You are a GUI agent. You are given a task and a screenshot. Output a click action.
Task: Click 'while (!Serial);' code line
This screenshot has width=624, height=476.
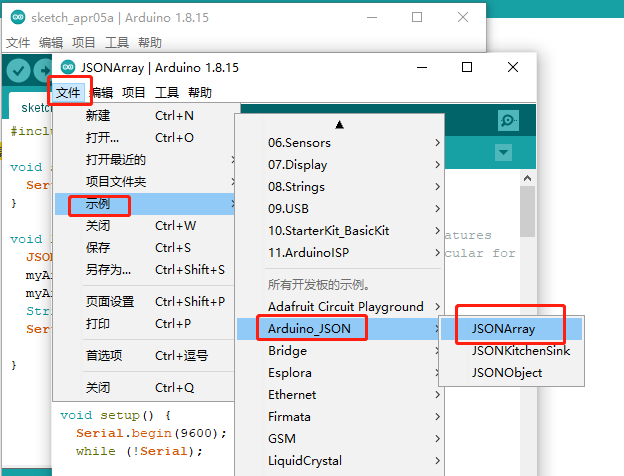point(139,451)
